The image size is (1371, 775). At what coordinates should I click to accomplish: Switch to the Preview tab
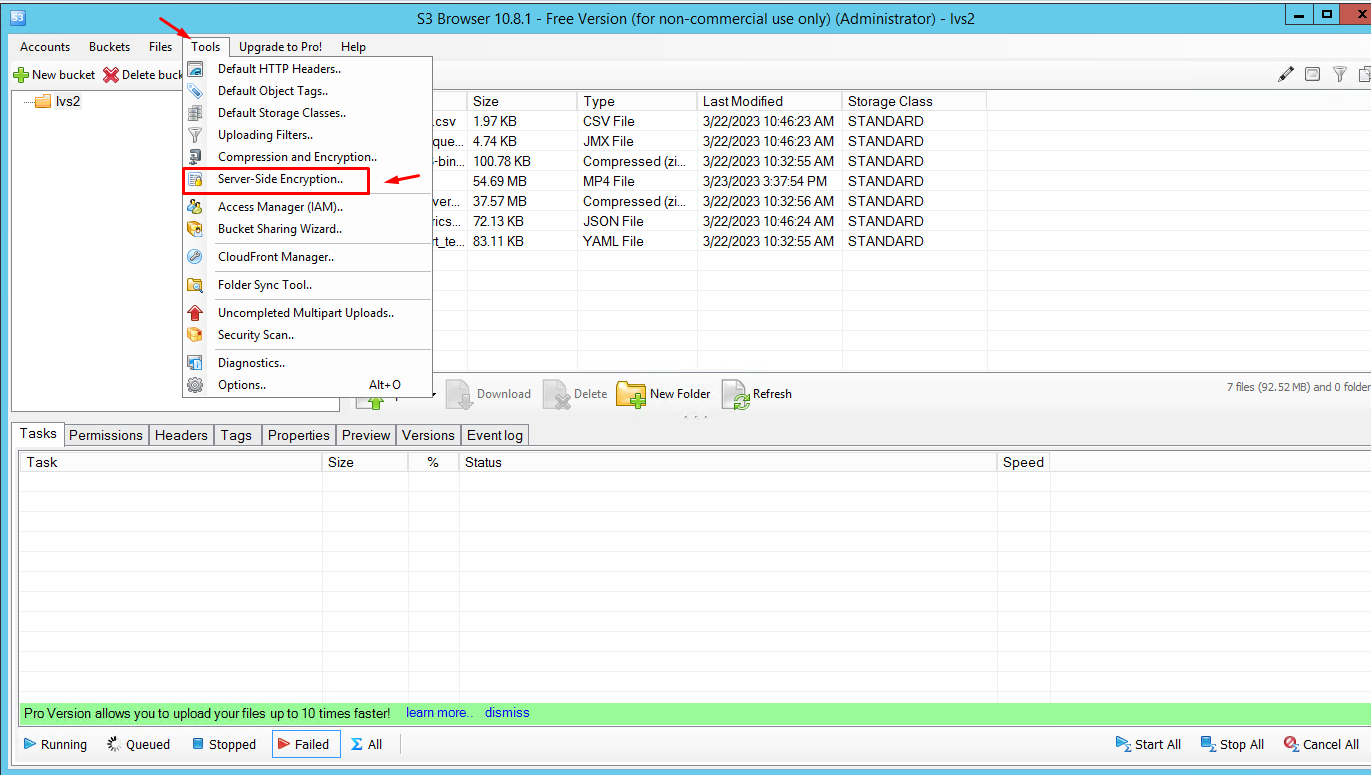point(366,435)
